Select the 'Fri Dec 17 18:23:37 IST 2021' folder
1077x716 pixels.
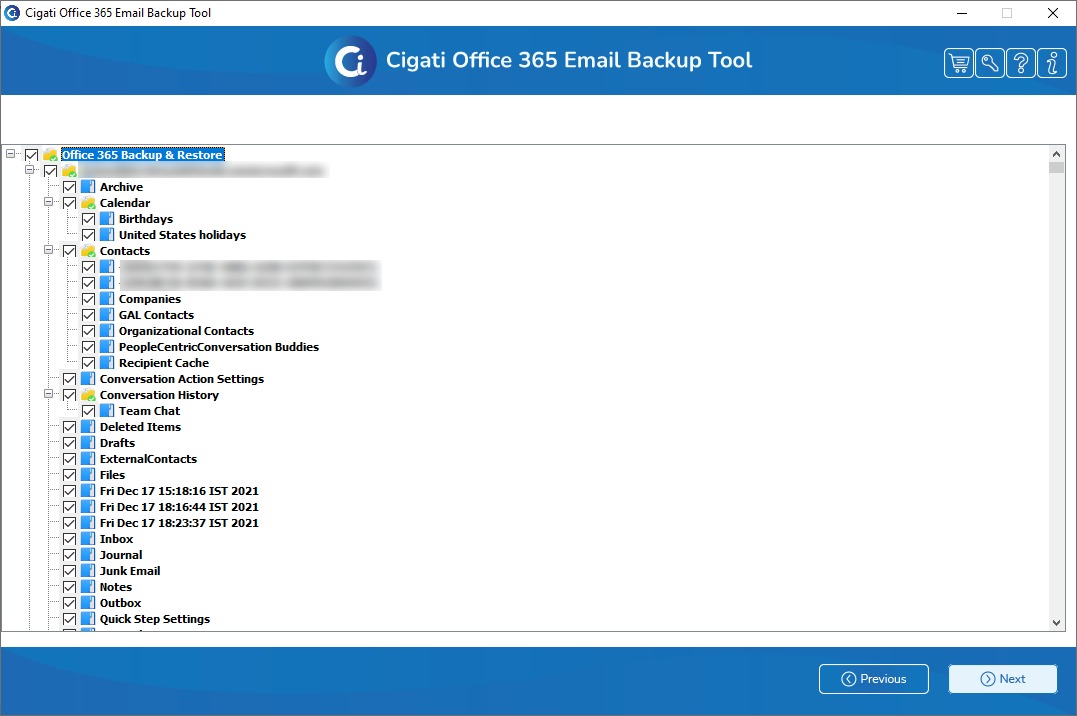pyautogui.click(x=179, y=523)
